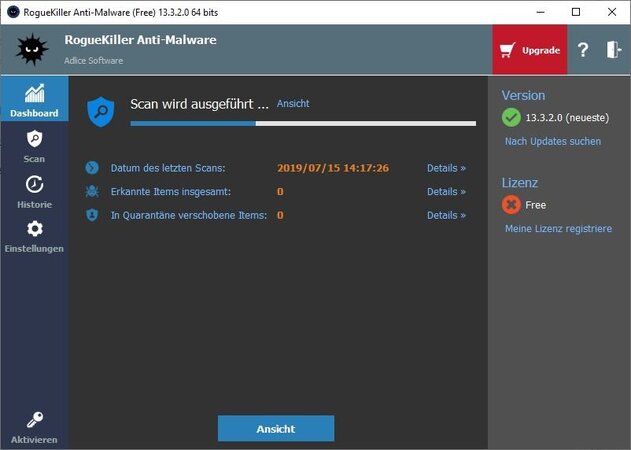Maximize the RogueKiller window
The width and height of the screenshot is (631, 450).
pos(576,12)
